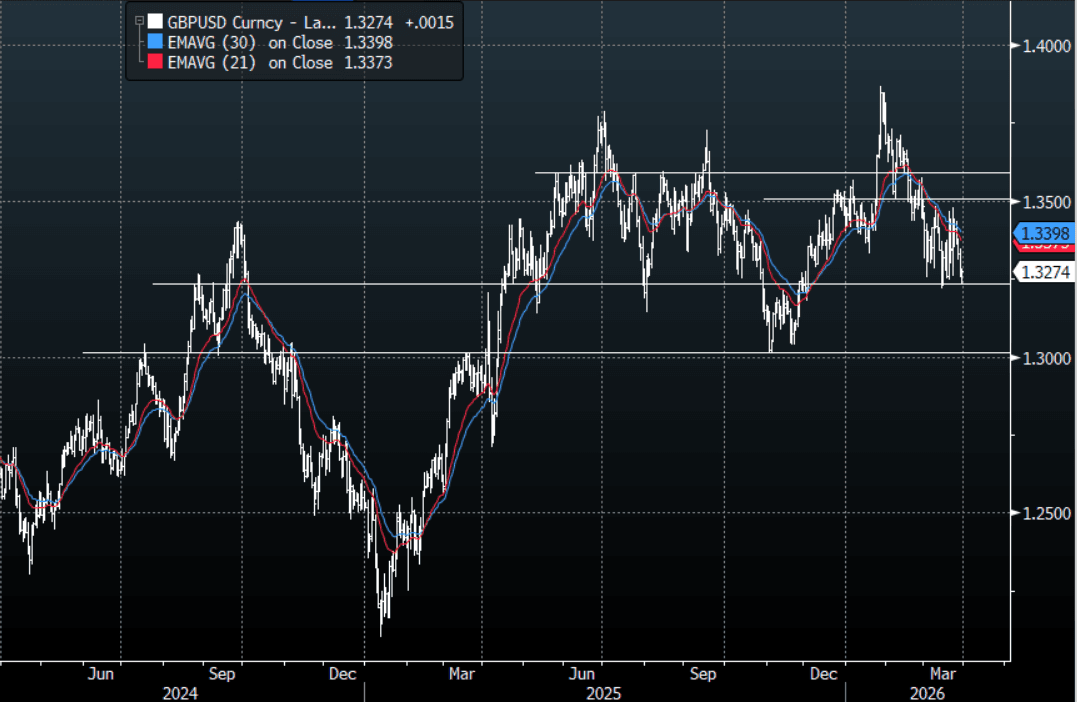Click the 1.2500 price axis label
Screen dimensions: 1077x702
1045,513
